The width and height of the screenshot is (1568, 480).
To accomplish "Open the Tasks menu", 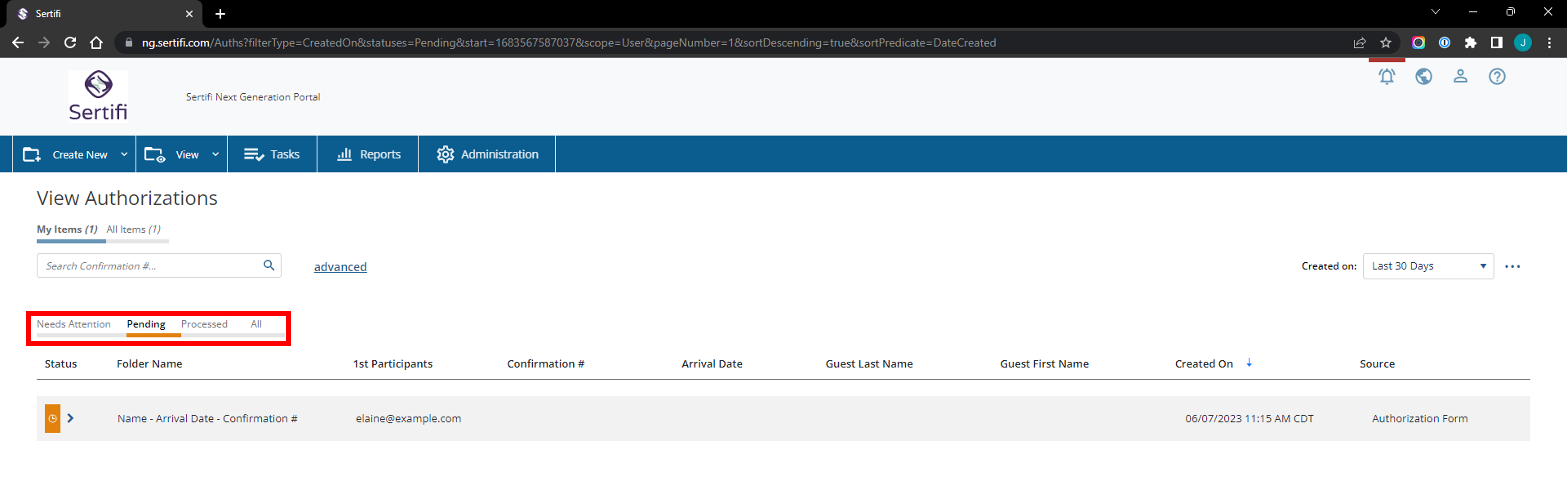I will point(272,154).
